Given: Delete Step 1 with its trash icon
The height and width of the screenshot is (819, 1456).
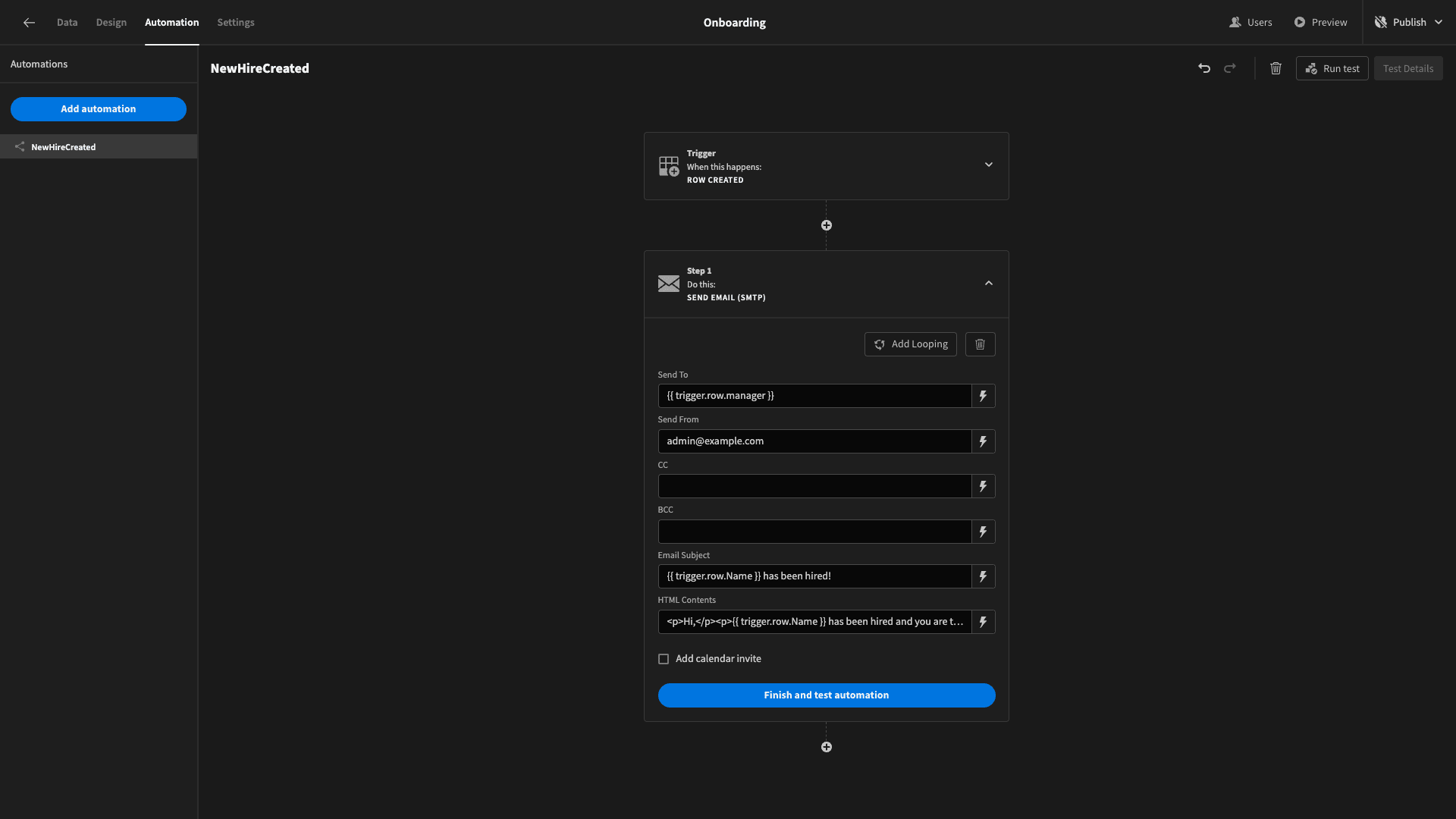Looking at the screenshot, I should tap(981, 344).
